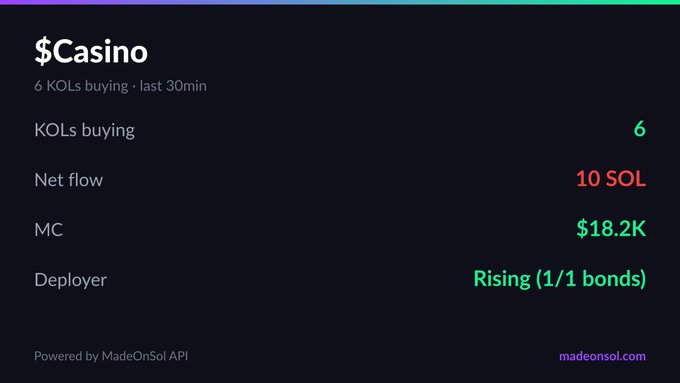Open the madeonsol.com link

tap(602, 356)
